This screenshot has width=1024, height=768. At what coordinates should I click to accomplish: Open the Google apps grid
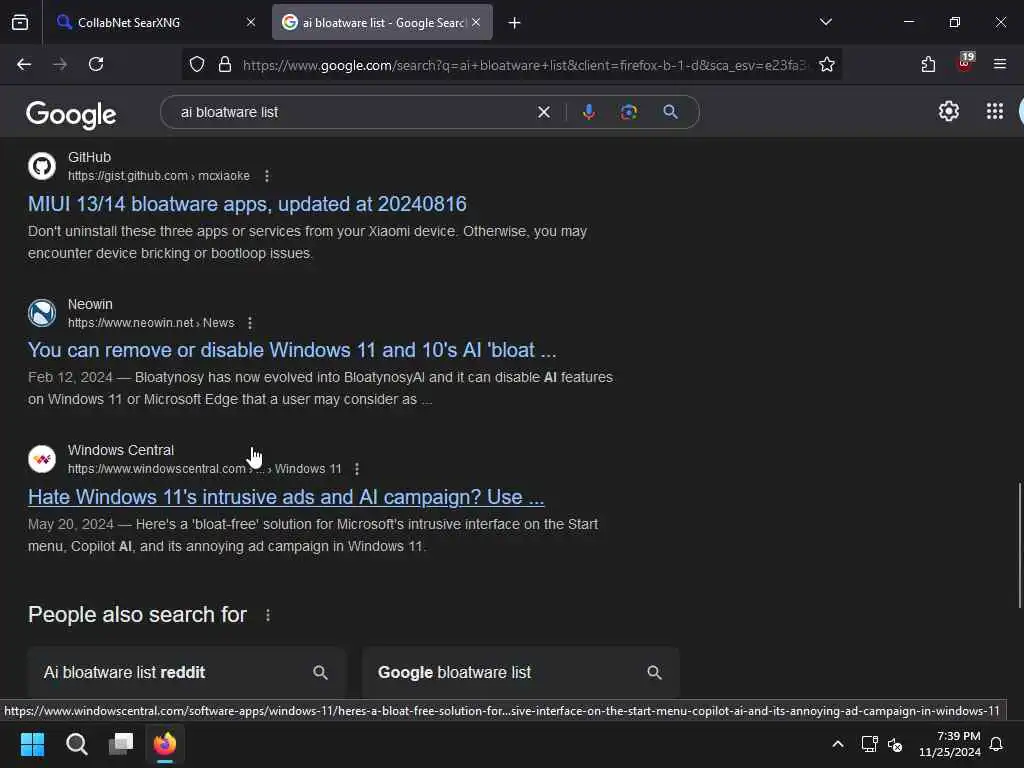pyautogui.click(x=995, y=112)
